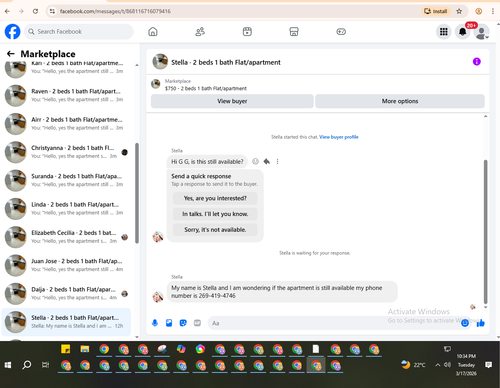This screenshot has width=500, height=388.
Task: Choose a GIF in the composer
Action: (x=197, y=323)
